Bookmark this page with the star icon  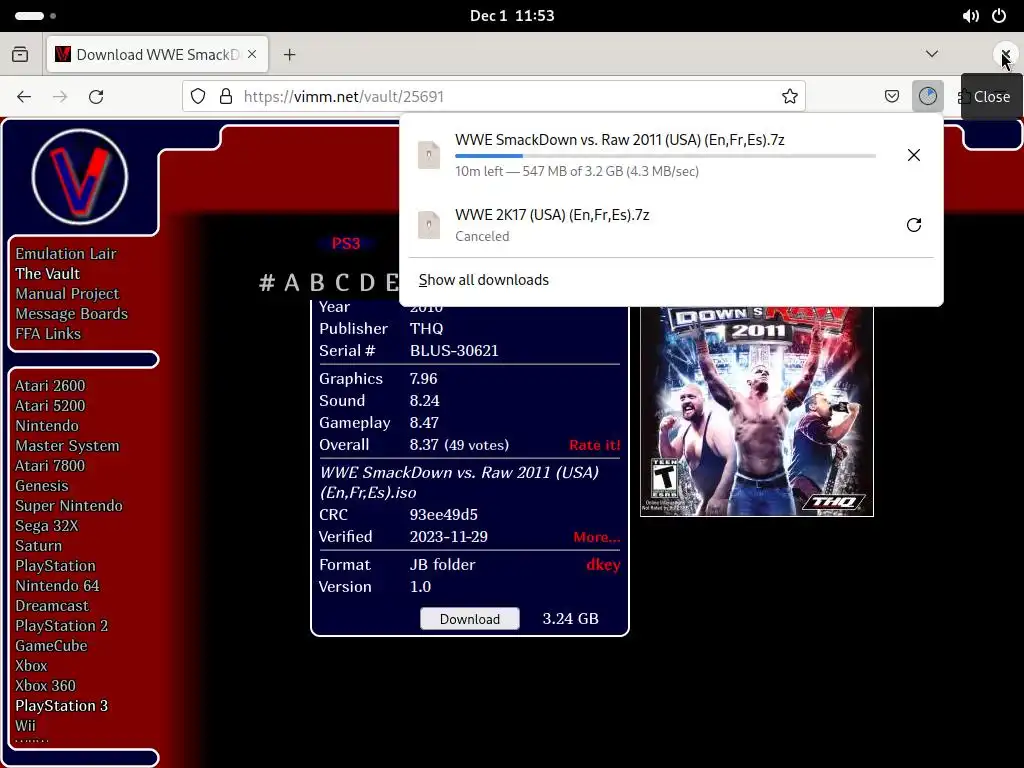(x=790, y=97)
